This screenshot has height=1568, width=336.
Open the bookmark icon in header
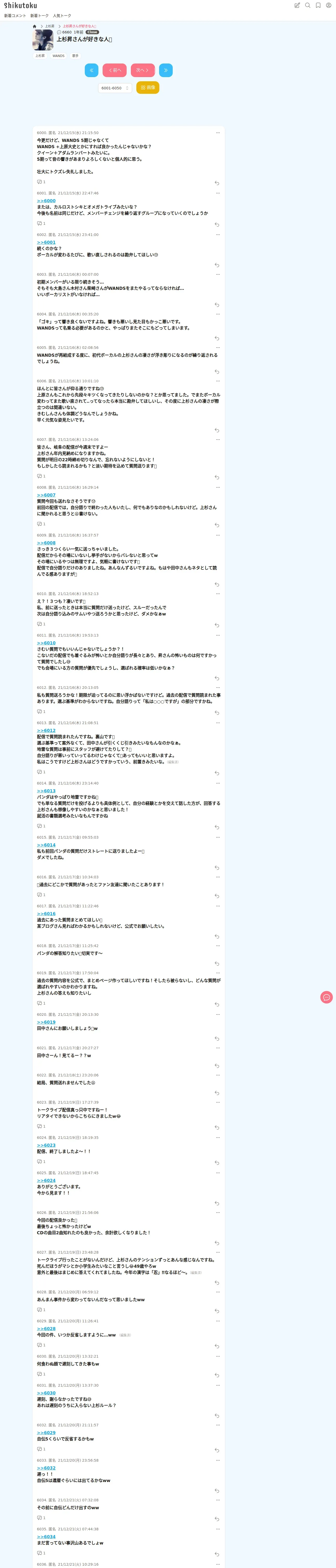pyautogui.click(x=318, y=5)
